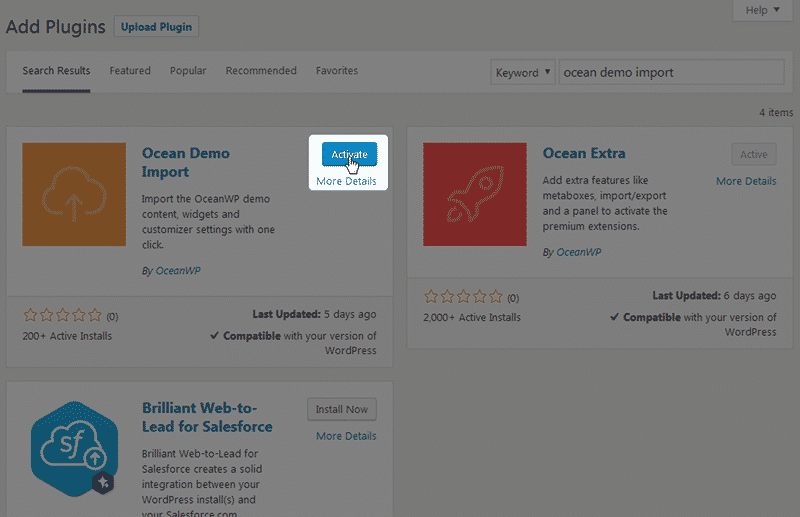The width and height of the screenshot is (800, 517).
Task: Open the Keyword search type dropdown
Action: point(522,72)
